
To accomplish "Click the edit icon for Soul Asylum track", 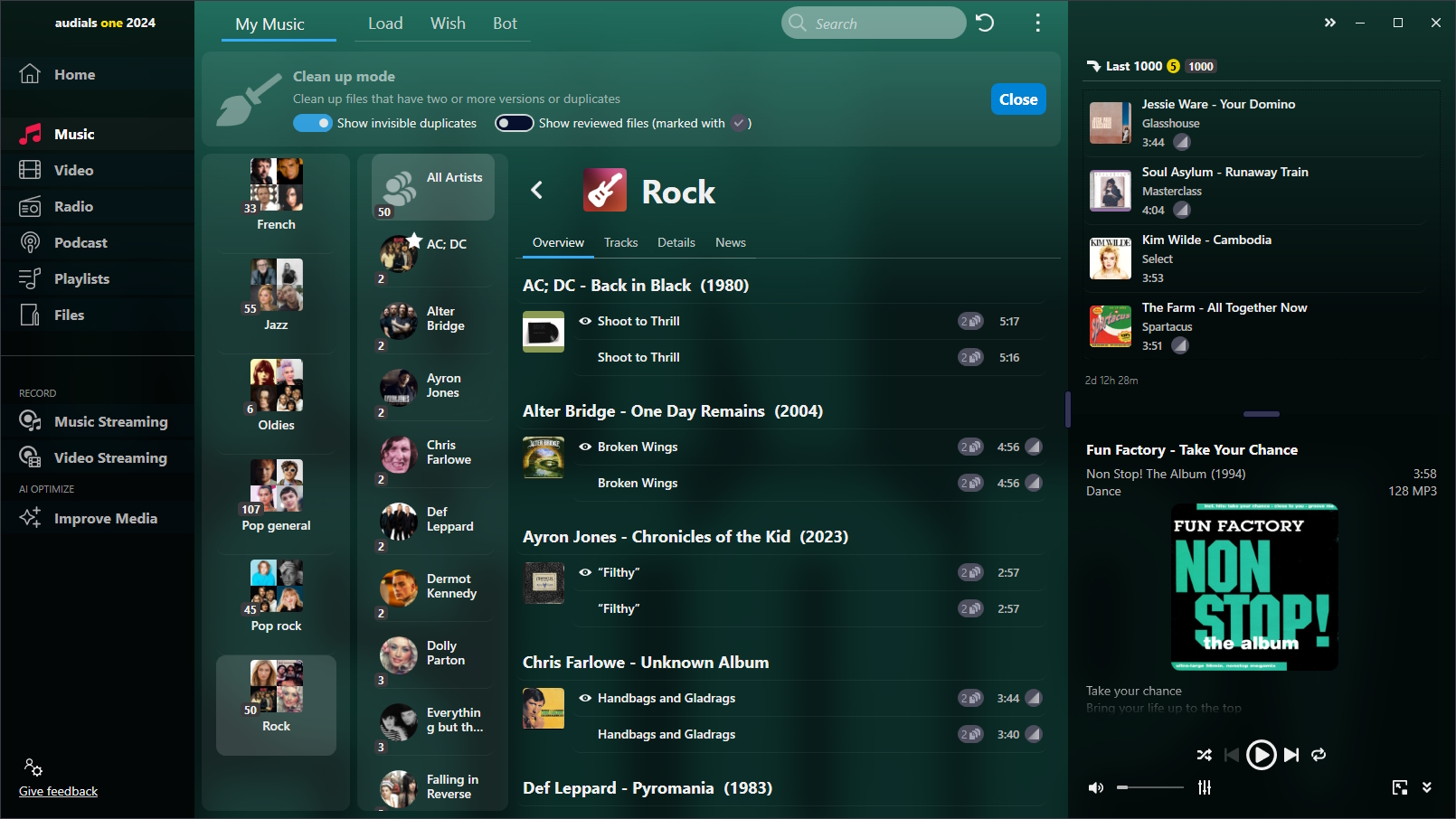I will pos(1181,210).
